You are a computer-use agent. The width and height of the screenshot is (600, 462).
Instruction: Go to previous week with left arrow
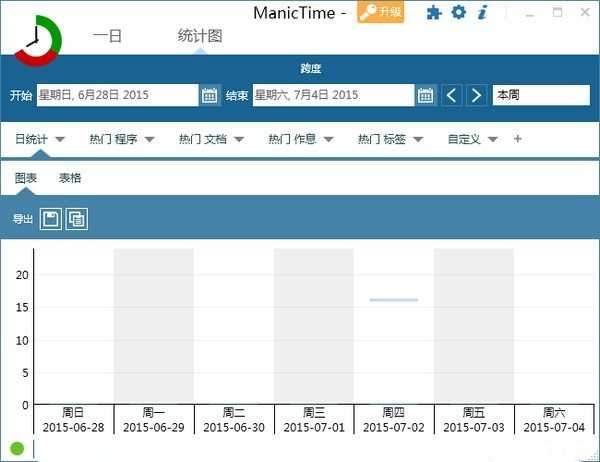(x=452, y=95)
